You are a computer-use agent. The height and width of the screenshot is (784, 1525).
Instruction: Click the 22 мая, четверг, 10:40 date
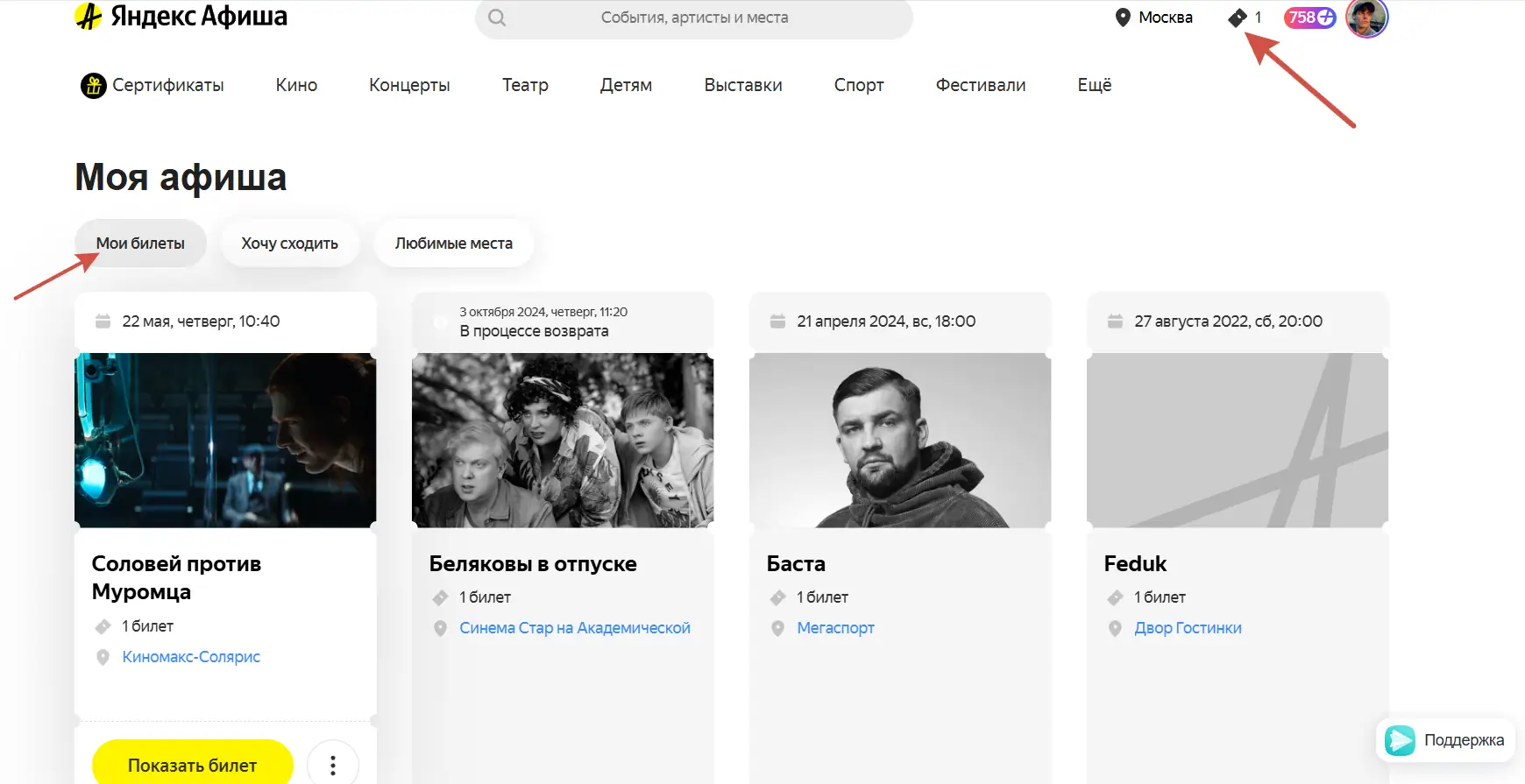(201, 321)
